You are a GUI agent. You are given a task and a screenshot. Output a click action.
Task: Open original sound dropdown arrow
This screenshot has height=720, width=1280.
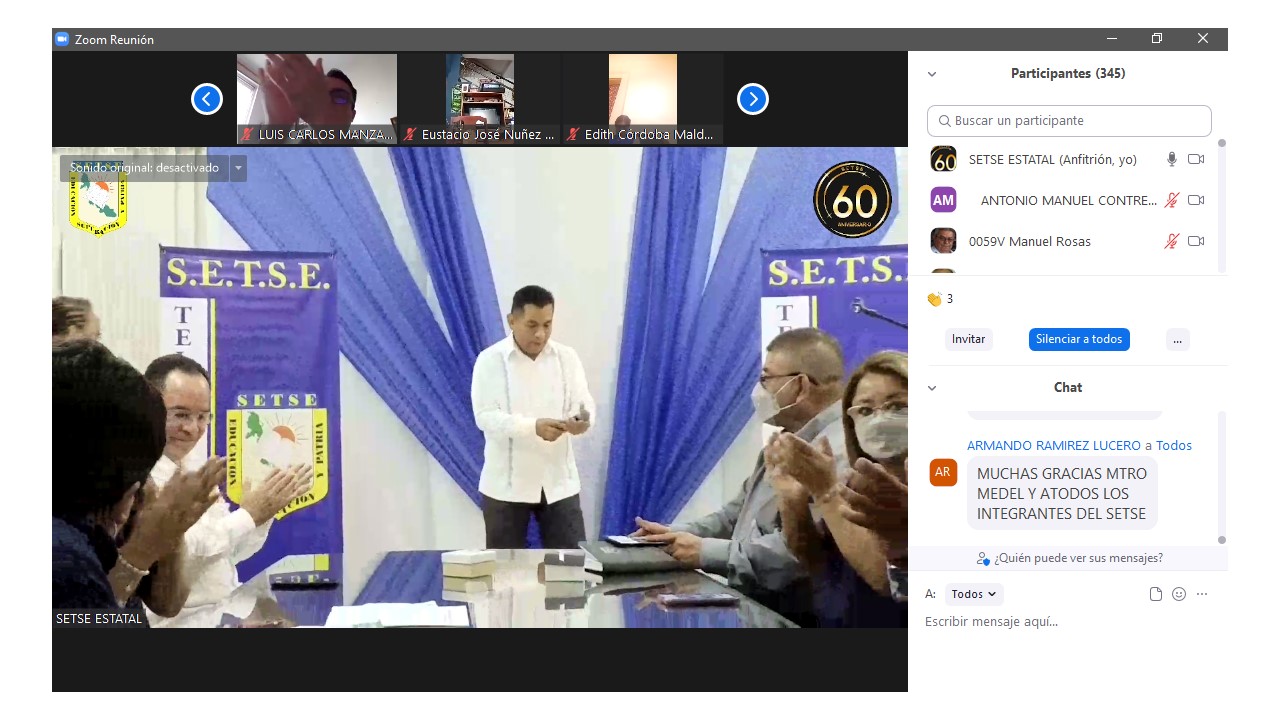coord(238,168)
